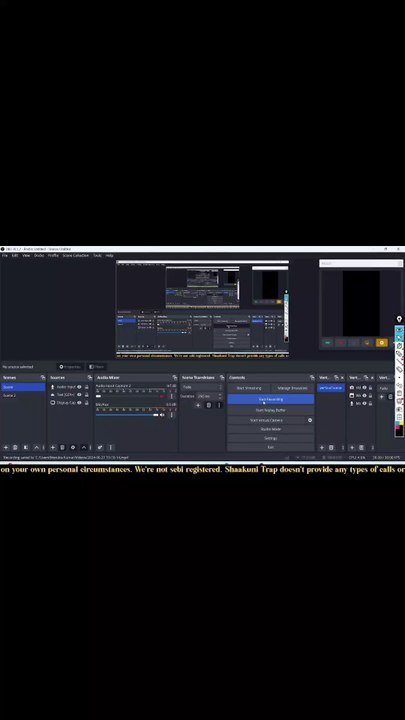
Task: Adjust the Mic/Aux volume slider
Action: point(128,415)
